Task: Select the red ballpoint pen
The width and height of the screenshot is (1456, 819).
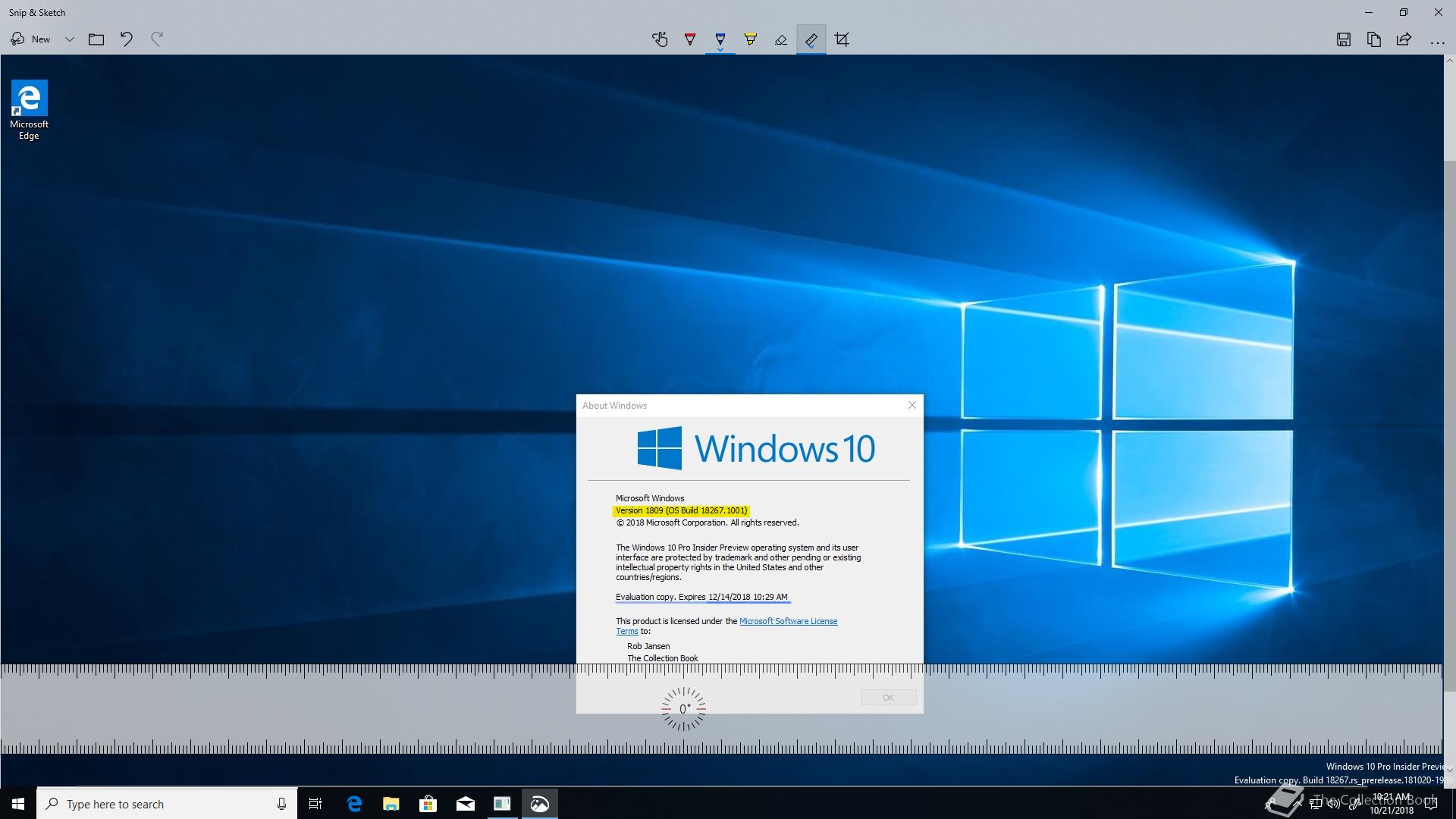Action: (x=690, y=39)
